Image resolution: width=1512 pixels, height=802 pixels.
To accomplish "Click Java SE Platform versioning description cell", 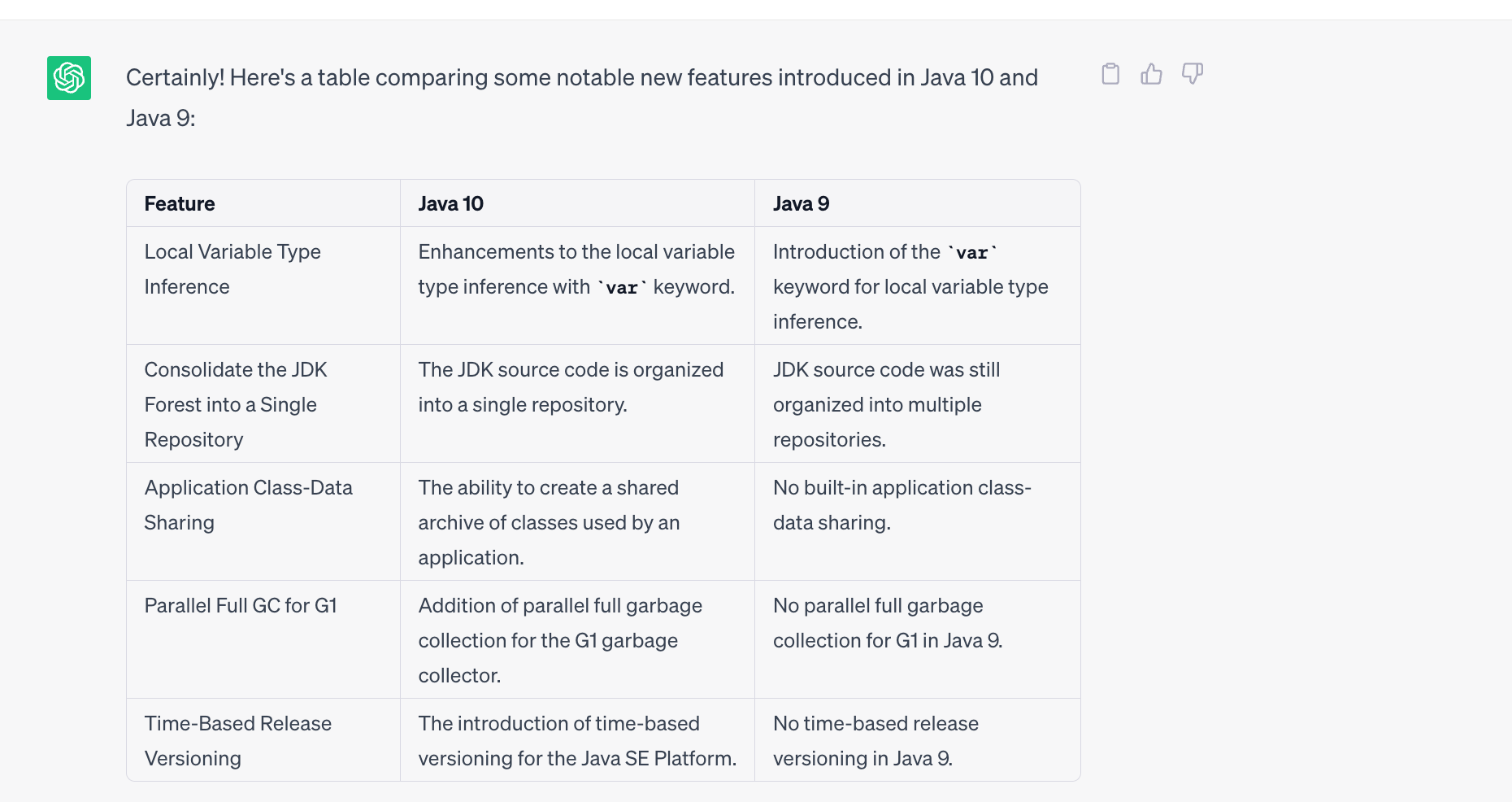I will [577, 740].
